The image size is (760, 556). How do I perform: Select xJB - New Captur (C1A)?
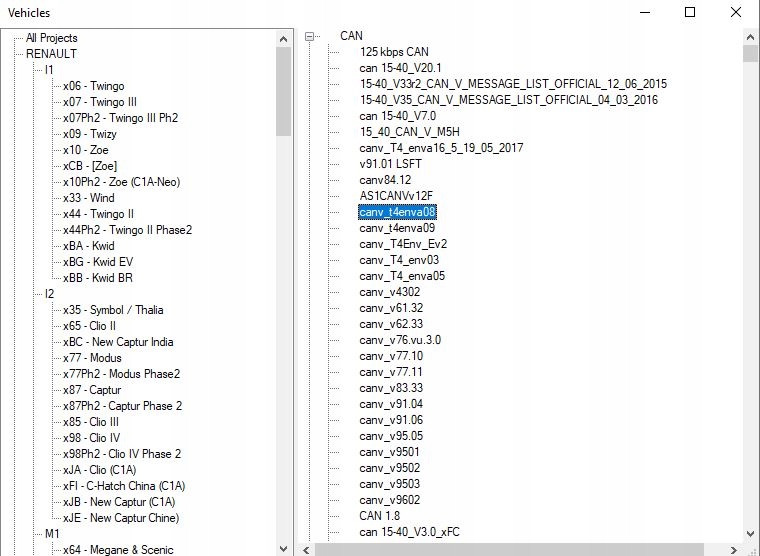tap(119, 502)
